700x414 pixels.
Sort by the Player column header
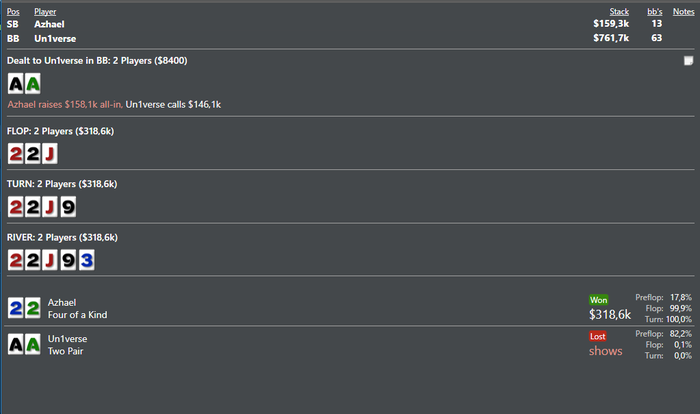45,11
